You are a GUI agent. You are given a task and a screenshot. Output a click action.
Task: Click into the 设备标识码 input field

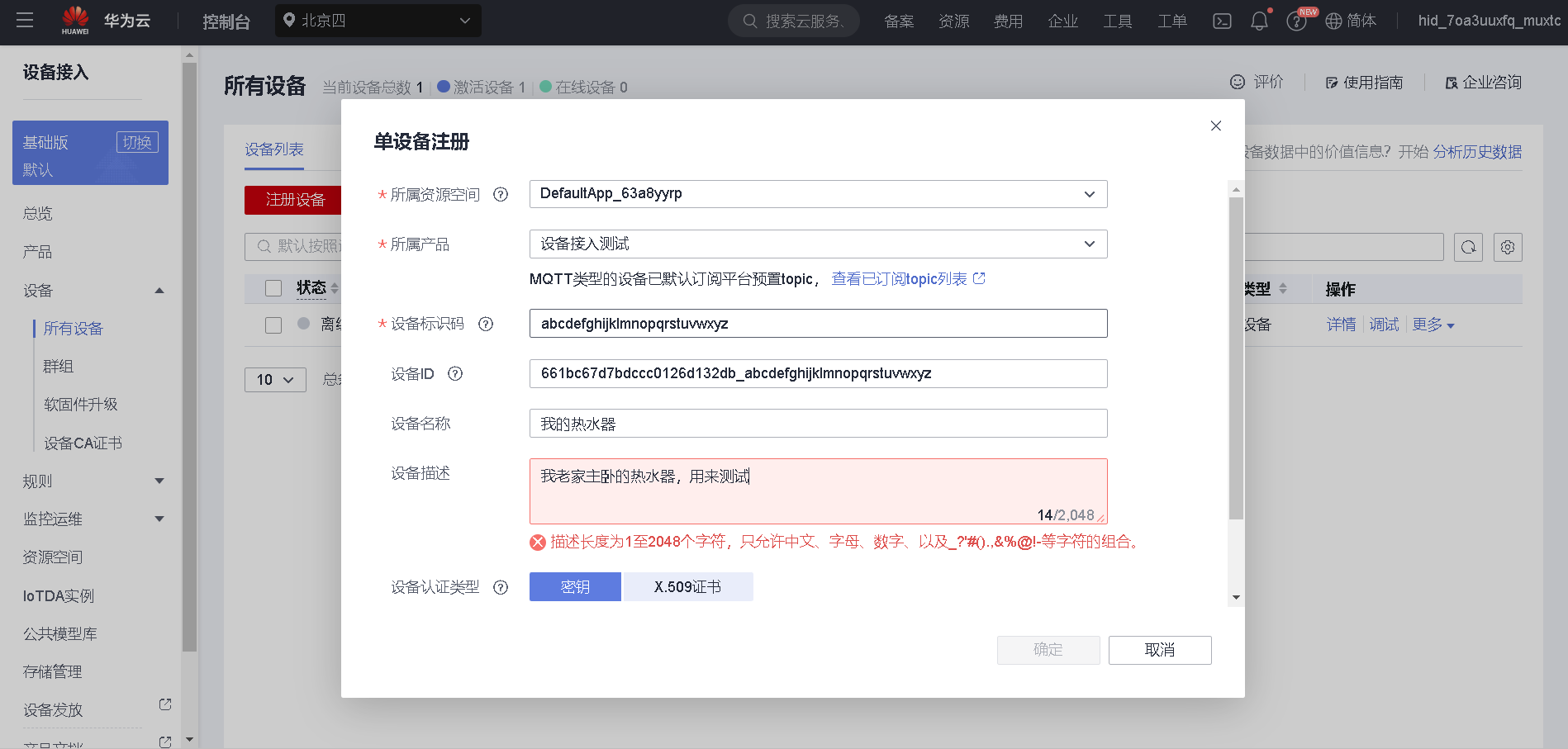point(818,324)
